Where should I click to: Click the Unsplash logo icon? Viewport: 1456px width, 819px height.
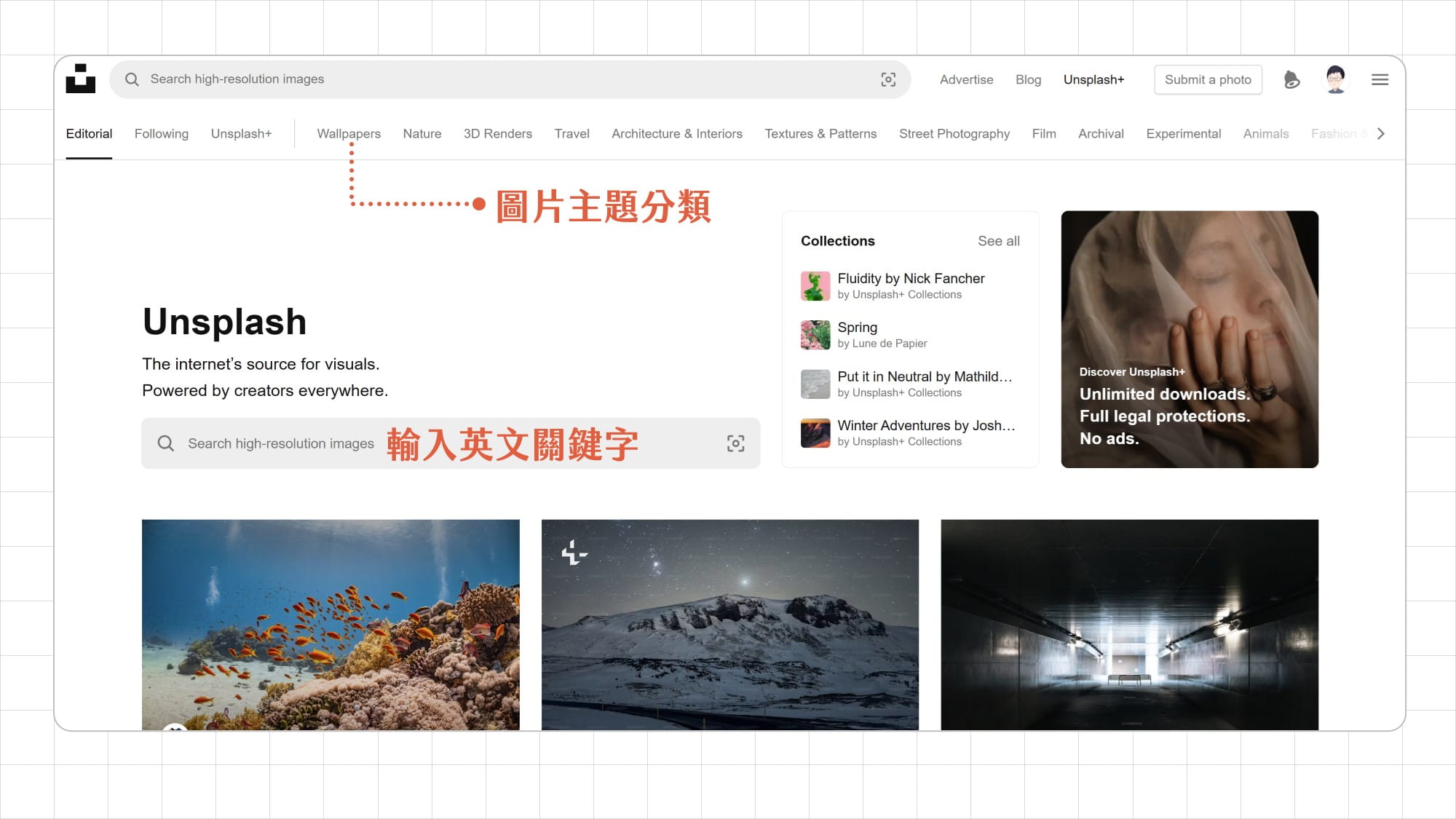coord(80,79)
